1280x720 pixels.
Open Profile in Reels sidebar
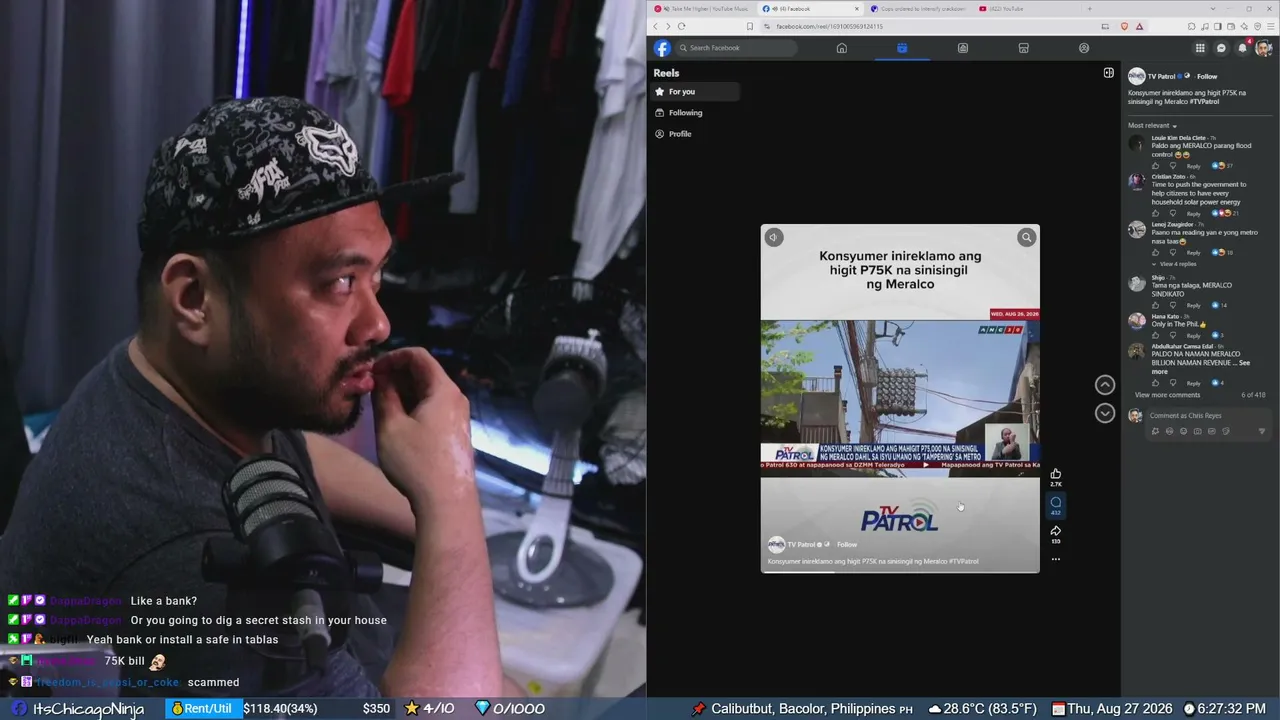coord(696,134)
